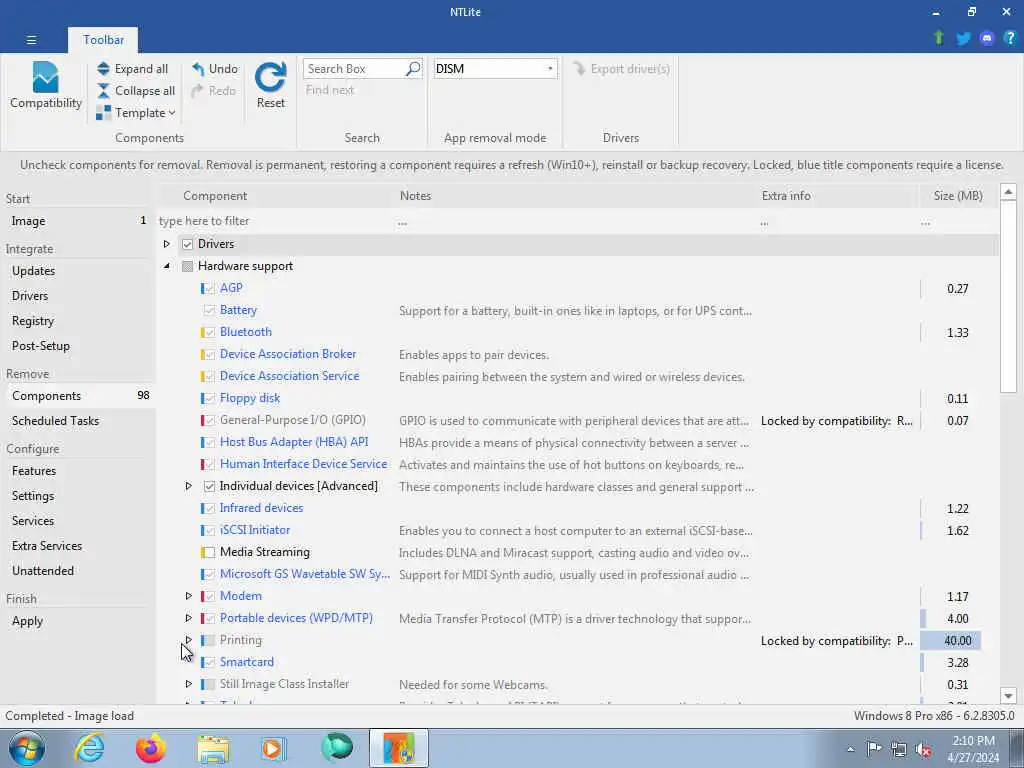Expand the Modem node
This screenshot has height=768, width=1024.
(x=188, y=596)
